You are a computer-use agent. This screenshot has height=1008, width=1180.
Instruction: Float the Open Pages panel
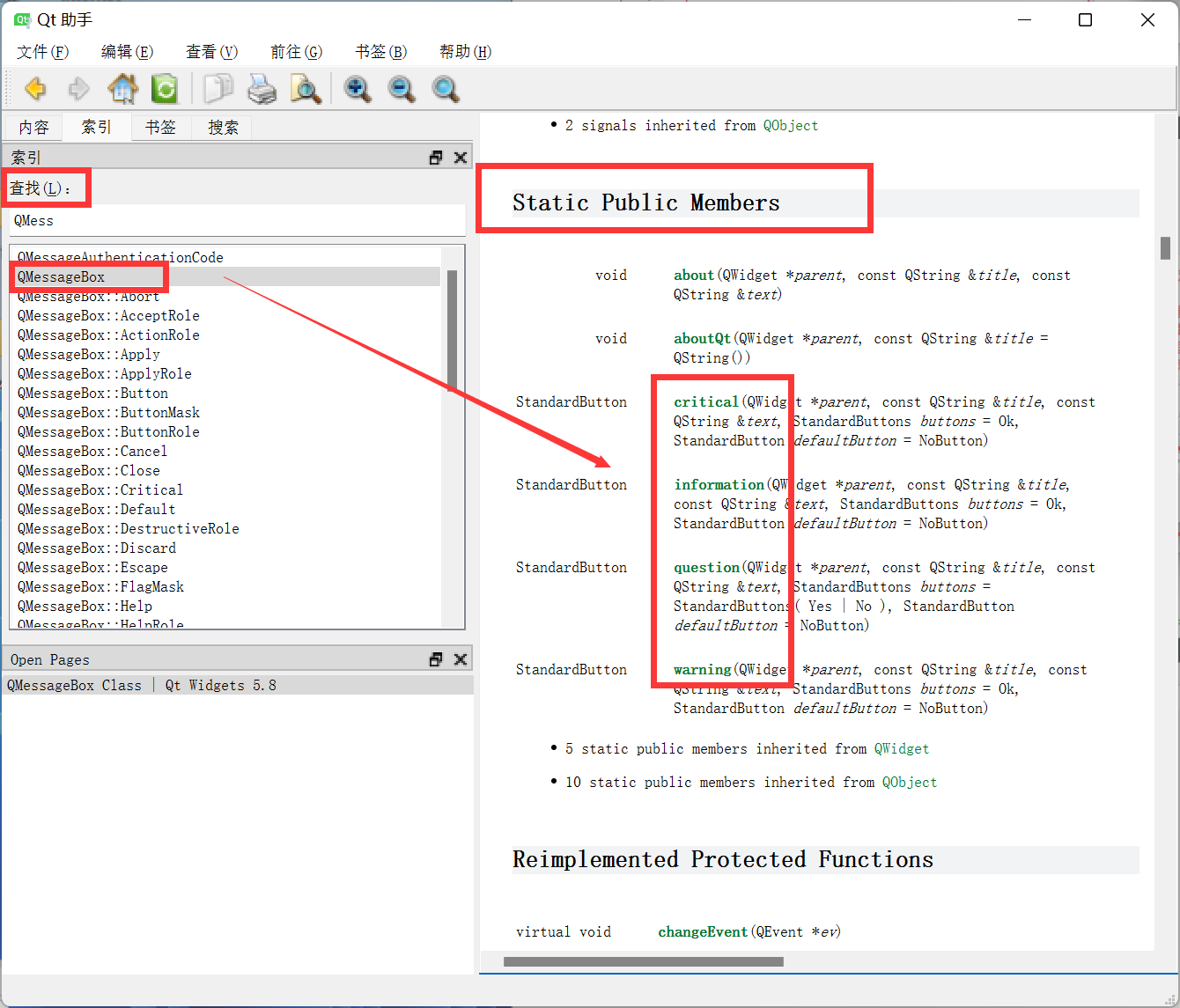coord(436,659)
